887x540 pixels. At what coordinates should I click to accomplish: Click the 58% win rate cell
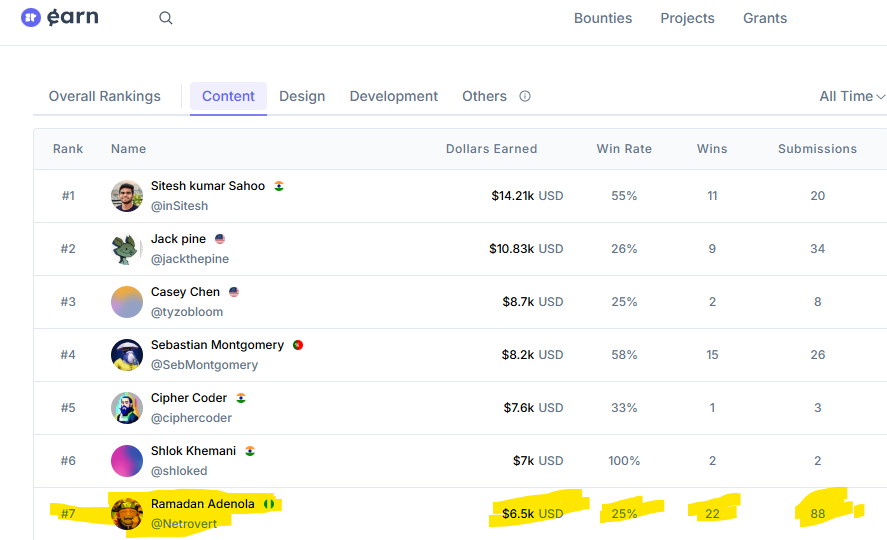tap(624, 355)
